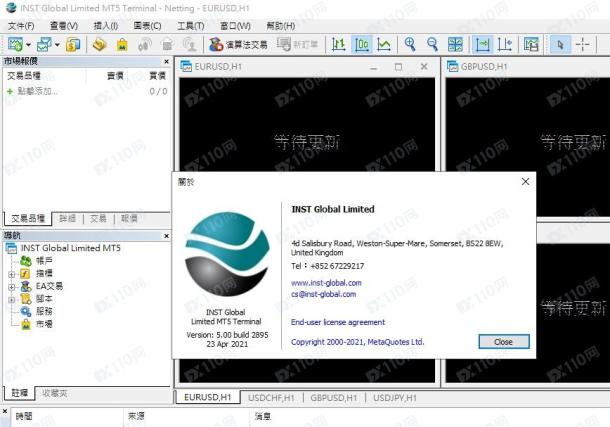The height and width of the screenshot is (427, 610).
Task: Select the 報價 tab in Market Watch
Action: pos(129,219)
